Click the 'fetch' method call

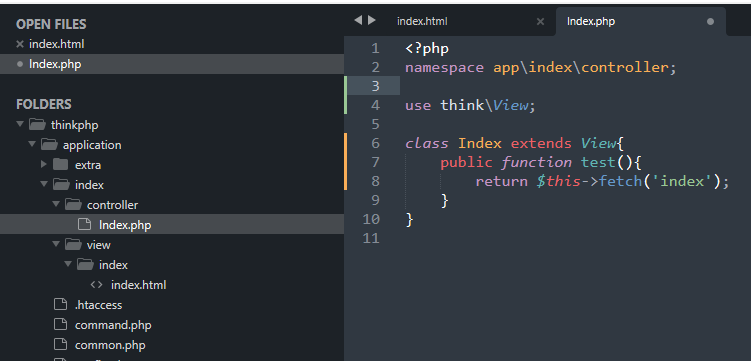620,181
